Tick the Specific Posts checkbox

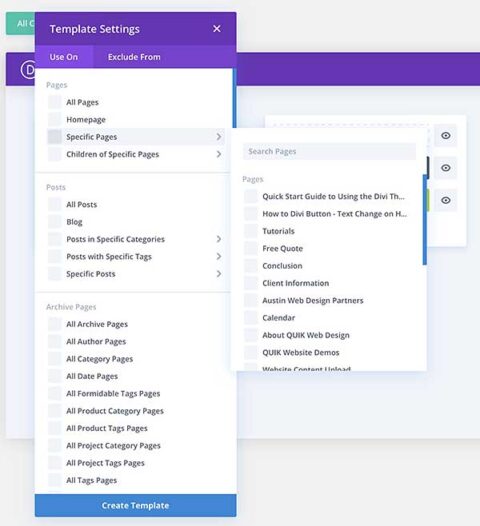(54, 274)
